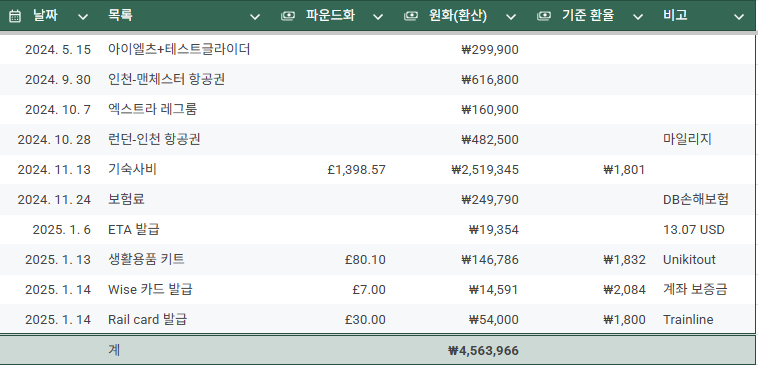Image resolution: width=758 pixels, height=365 pixels.
Task: Select the pound amount £1,398.57
Action: point(356,170)
